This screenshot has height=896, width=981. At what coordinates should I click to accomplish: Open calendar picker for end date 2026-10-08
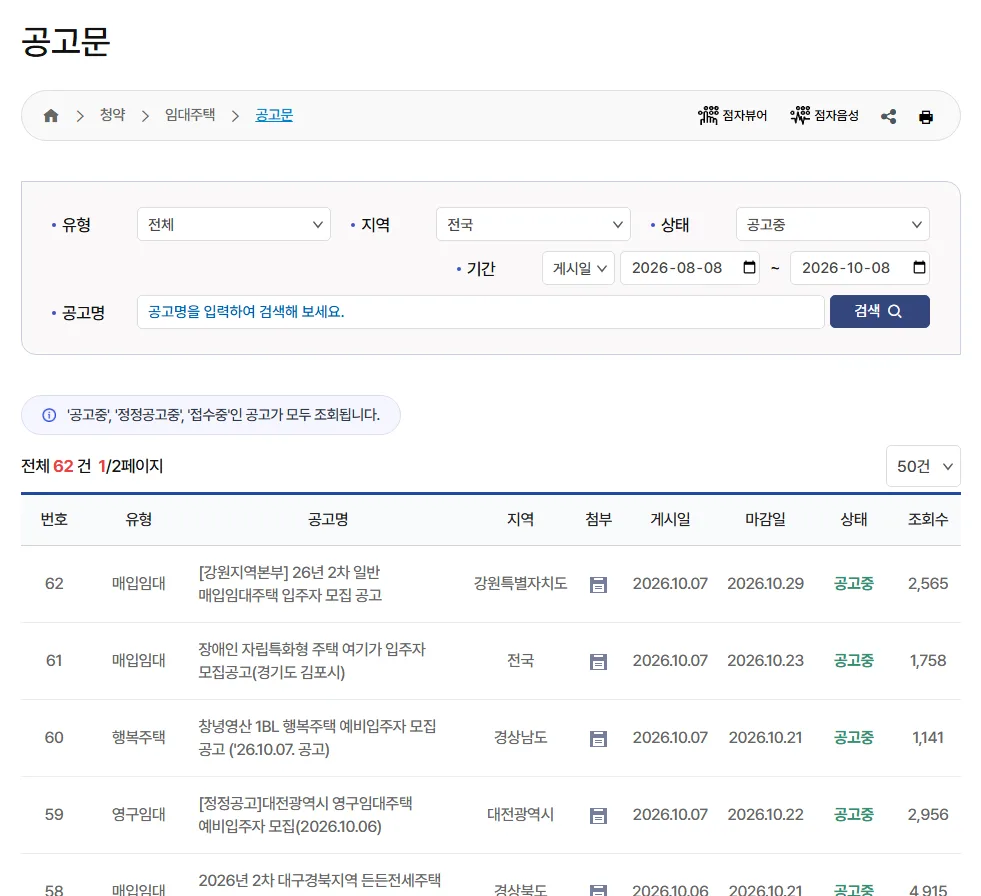(919, 268)
